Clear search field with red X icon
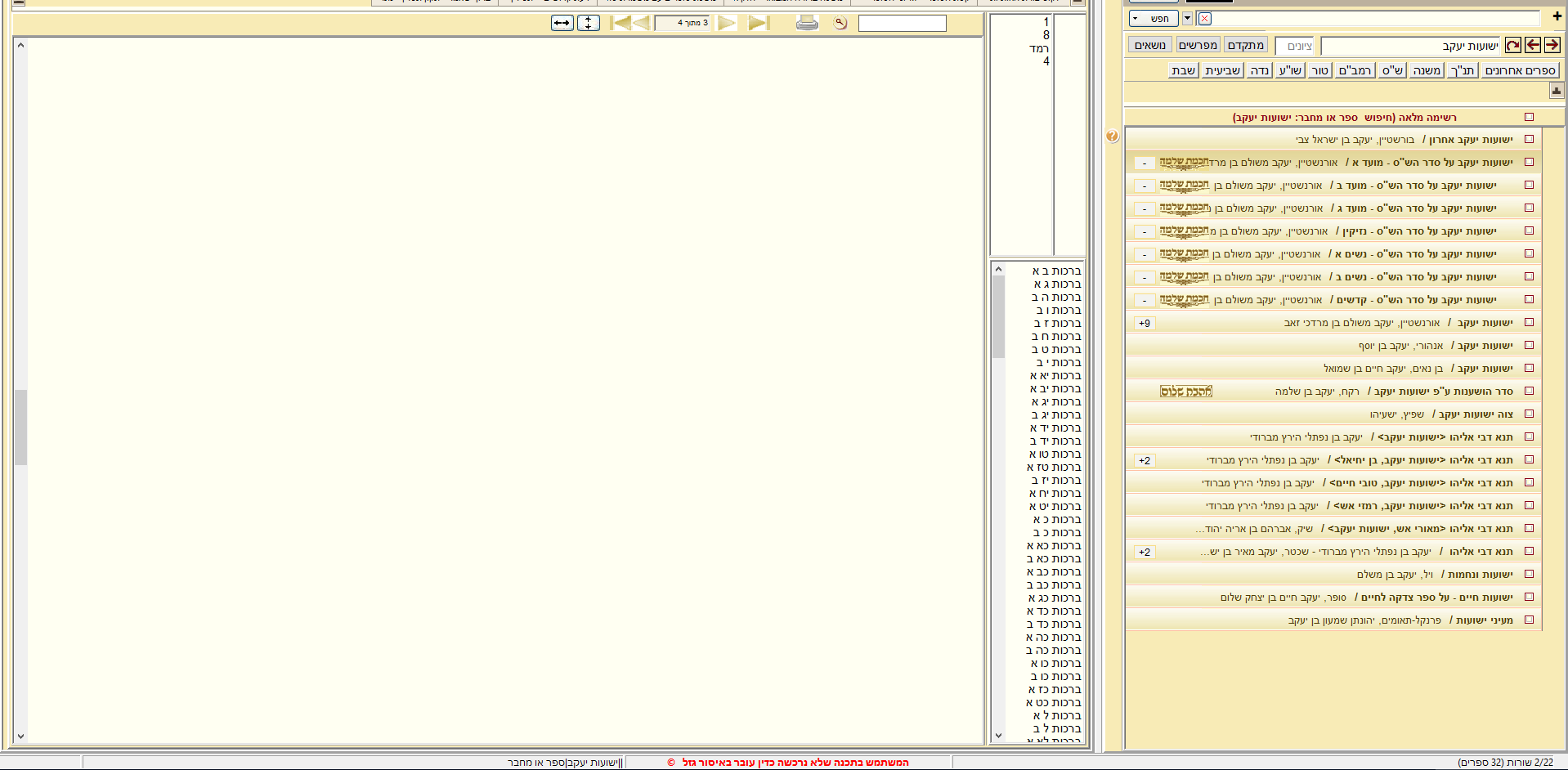The image size is (1568, 770). (x=1205, y=18)
